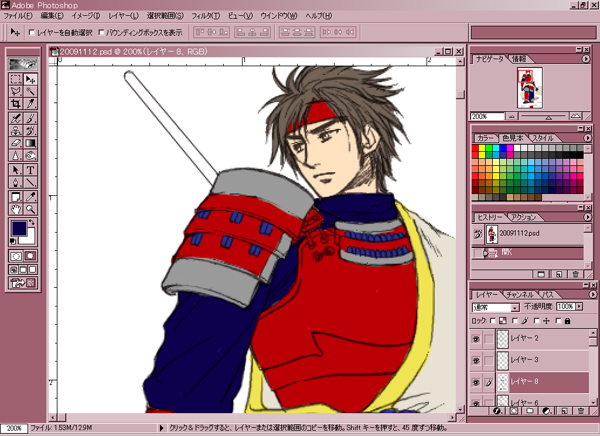Switch to the チャンネル tab
Image resolution: width=600 pixels, height=436 pixels.
tap(520, 294)
